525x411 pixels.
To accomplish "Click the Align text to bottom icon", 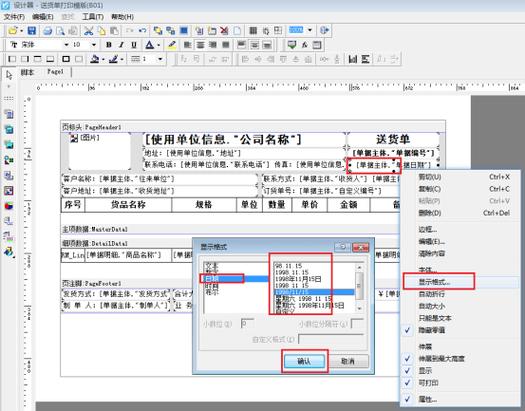I will coord(267,45).
